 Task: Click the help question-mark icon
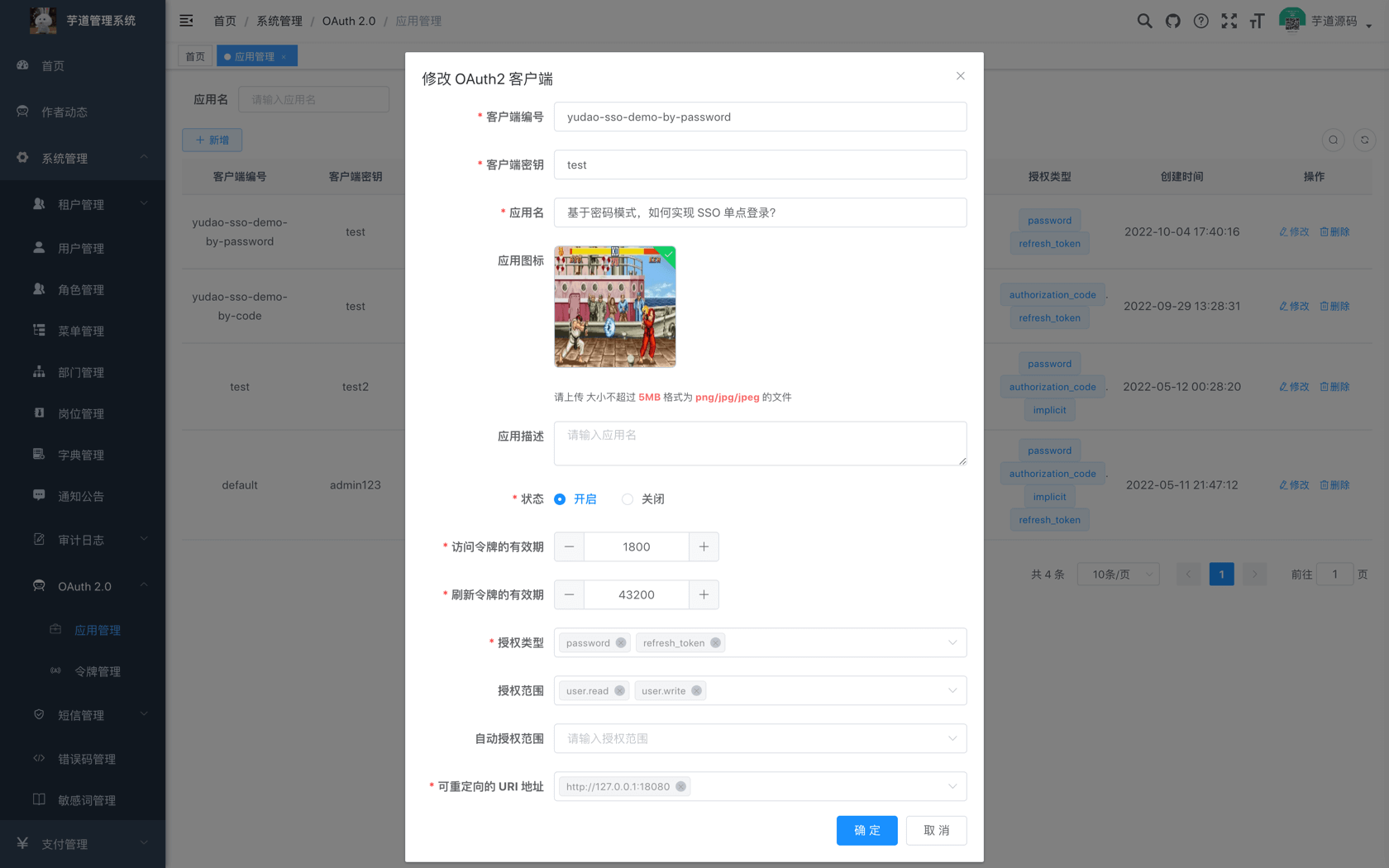(1200, 21)
